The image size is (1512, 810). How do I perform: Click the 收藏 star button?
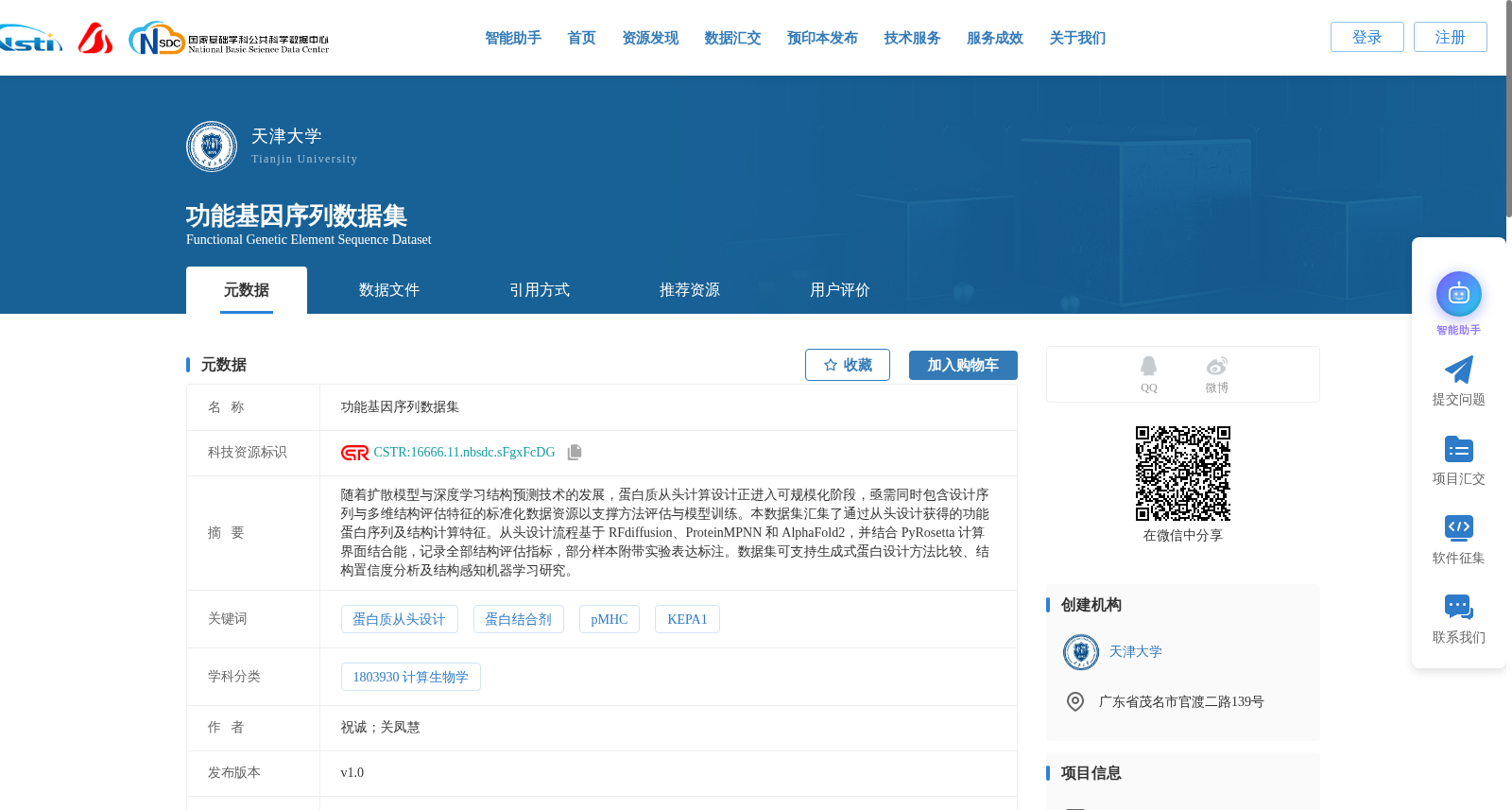tap(848, 365)
